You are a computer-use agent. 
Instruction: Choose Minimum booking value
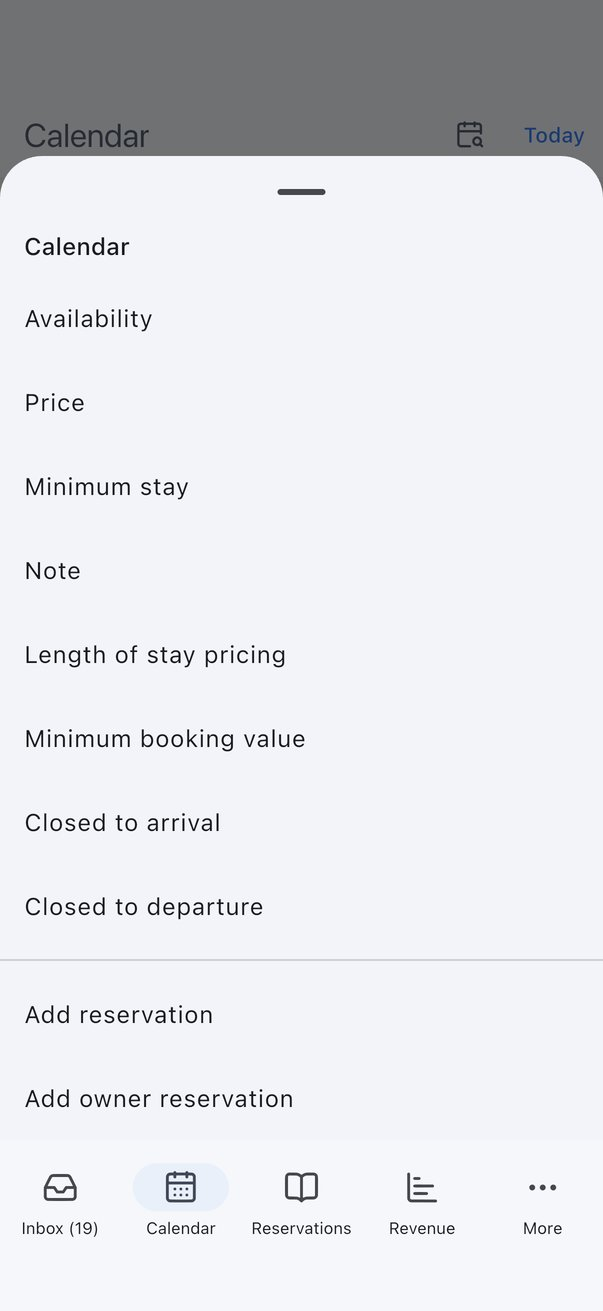(301, 739)
